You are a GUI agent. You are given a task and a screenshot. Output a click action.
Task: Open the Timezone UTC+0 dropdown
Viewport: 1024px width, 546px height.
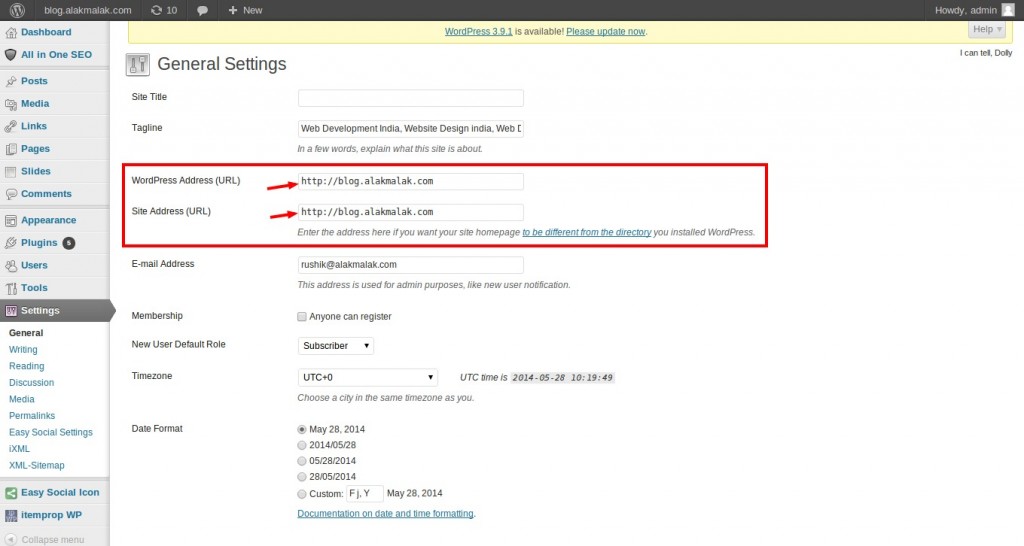click(x=368, y=377)
